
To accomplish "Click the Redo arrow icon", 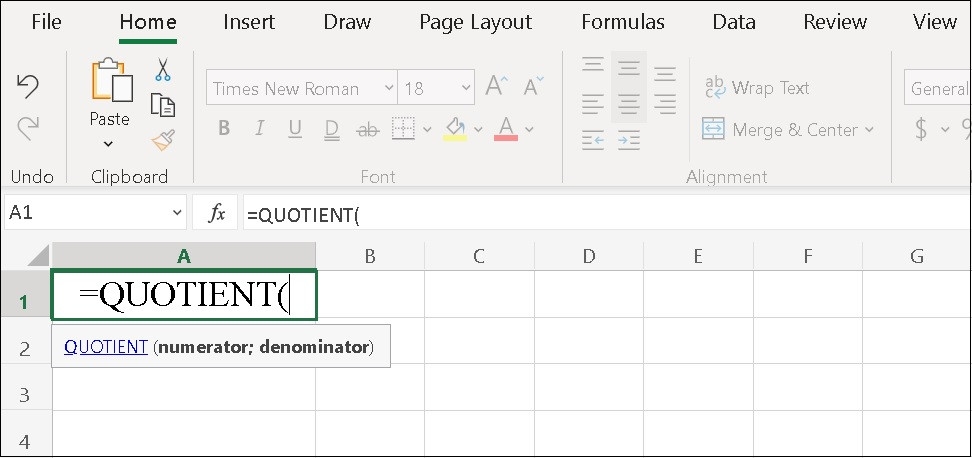I will tap(28, 128).
